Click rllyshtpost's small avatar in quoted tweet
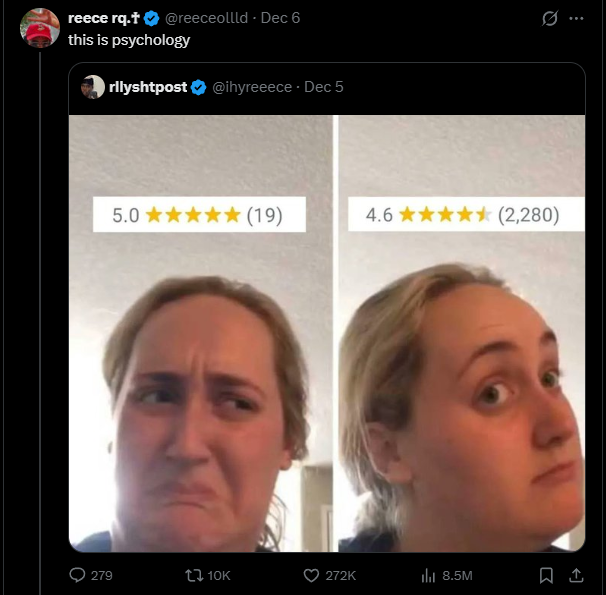Viewport: 606px width, 595px height. [x=93, y=87]
